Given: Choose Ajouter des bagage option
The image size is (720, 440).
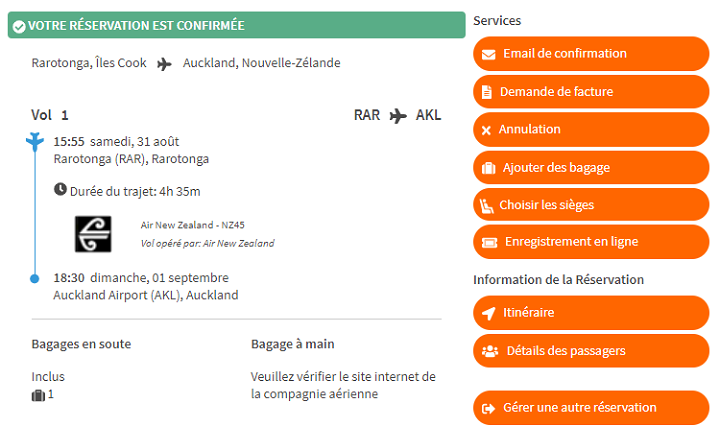Looking at the screenshot, I should click(590, 168).
